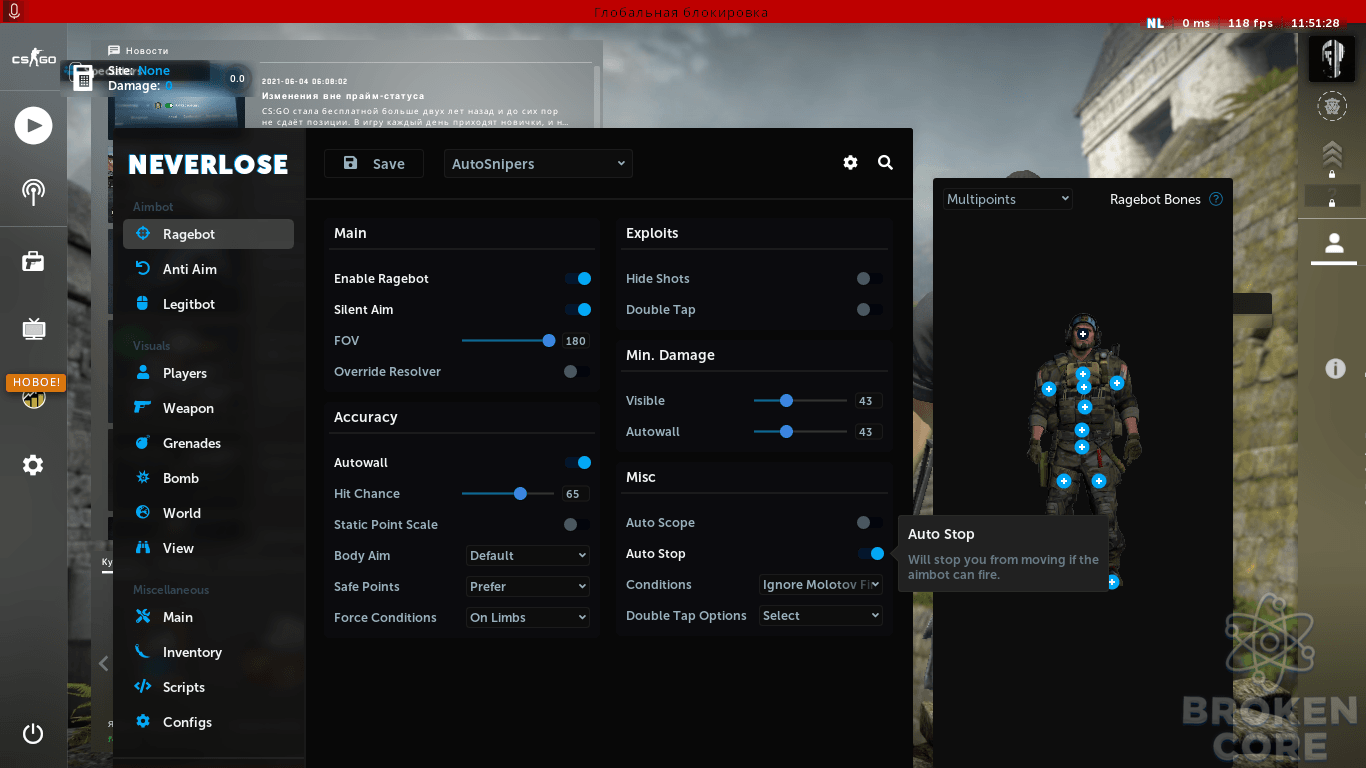Toggle the Autowall switch in Accuracy
The height and width of the screenshot is (768, 1366).
pyautogui.click(x=578, y=463)
